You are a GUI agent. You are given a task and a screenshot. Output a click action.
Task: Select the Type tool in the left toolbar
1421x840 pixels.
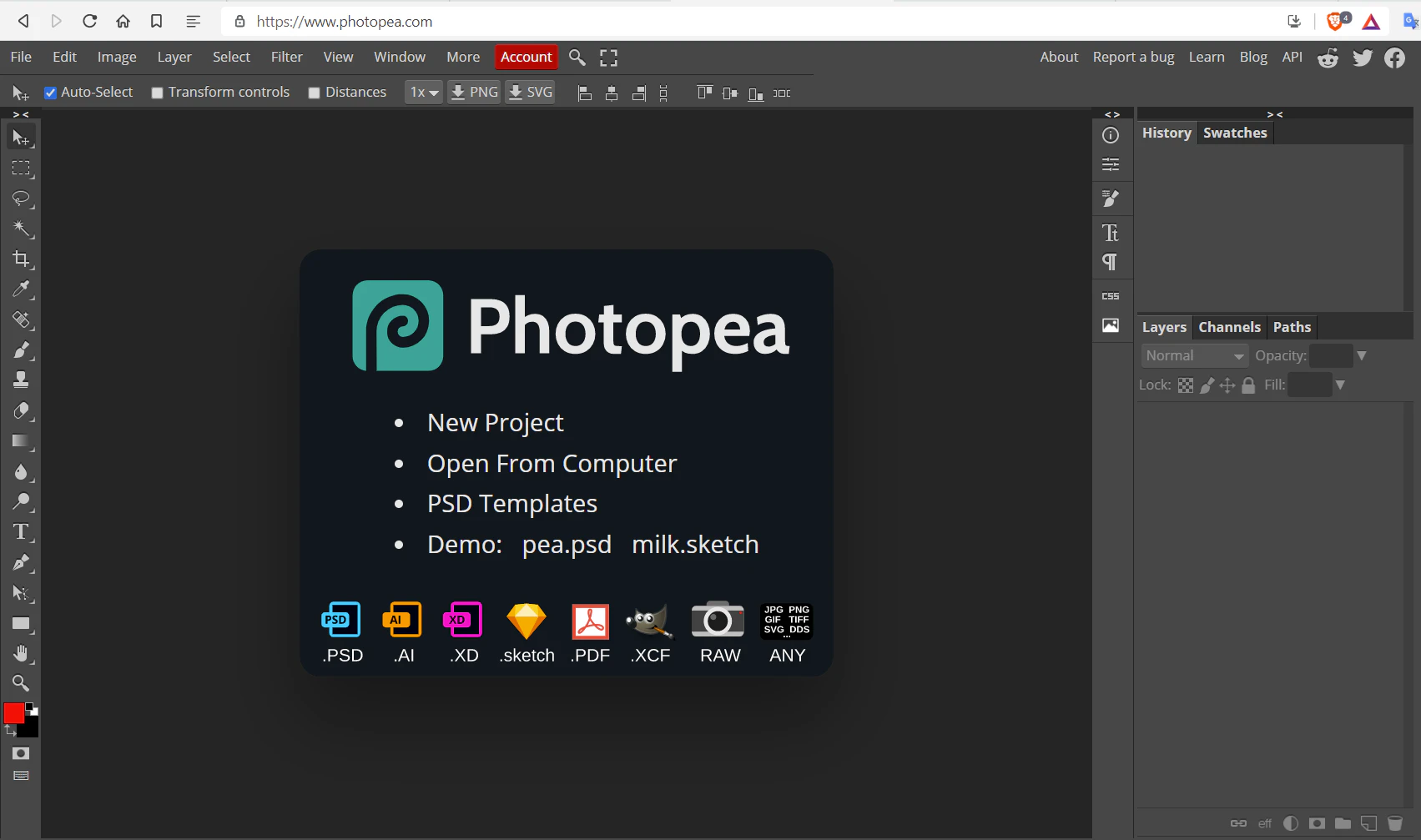(x=21, y=531)
